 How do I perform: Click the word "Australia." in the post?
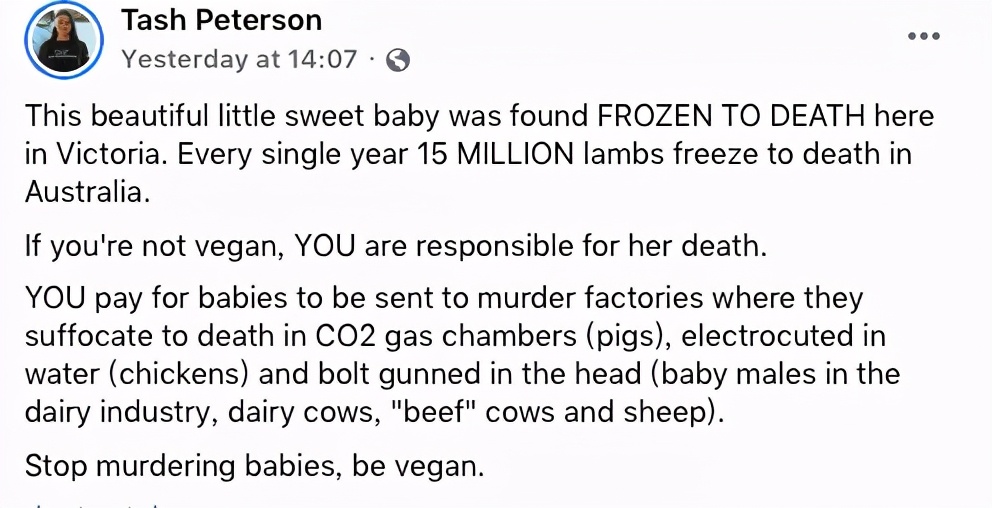coord(87,192)
